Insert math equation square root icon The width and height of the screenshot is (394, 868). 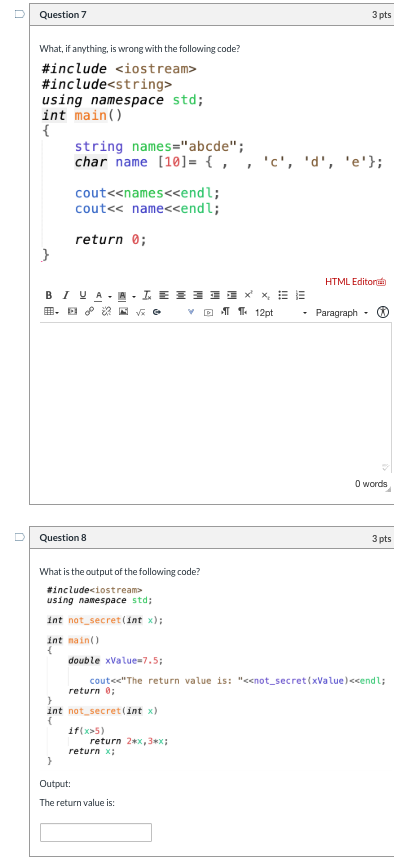pos(141,313)
